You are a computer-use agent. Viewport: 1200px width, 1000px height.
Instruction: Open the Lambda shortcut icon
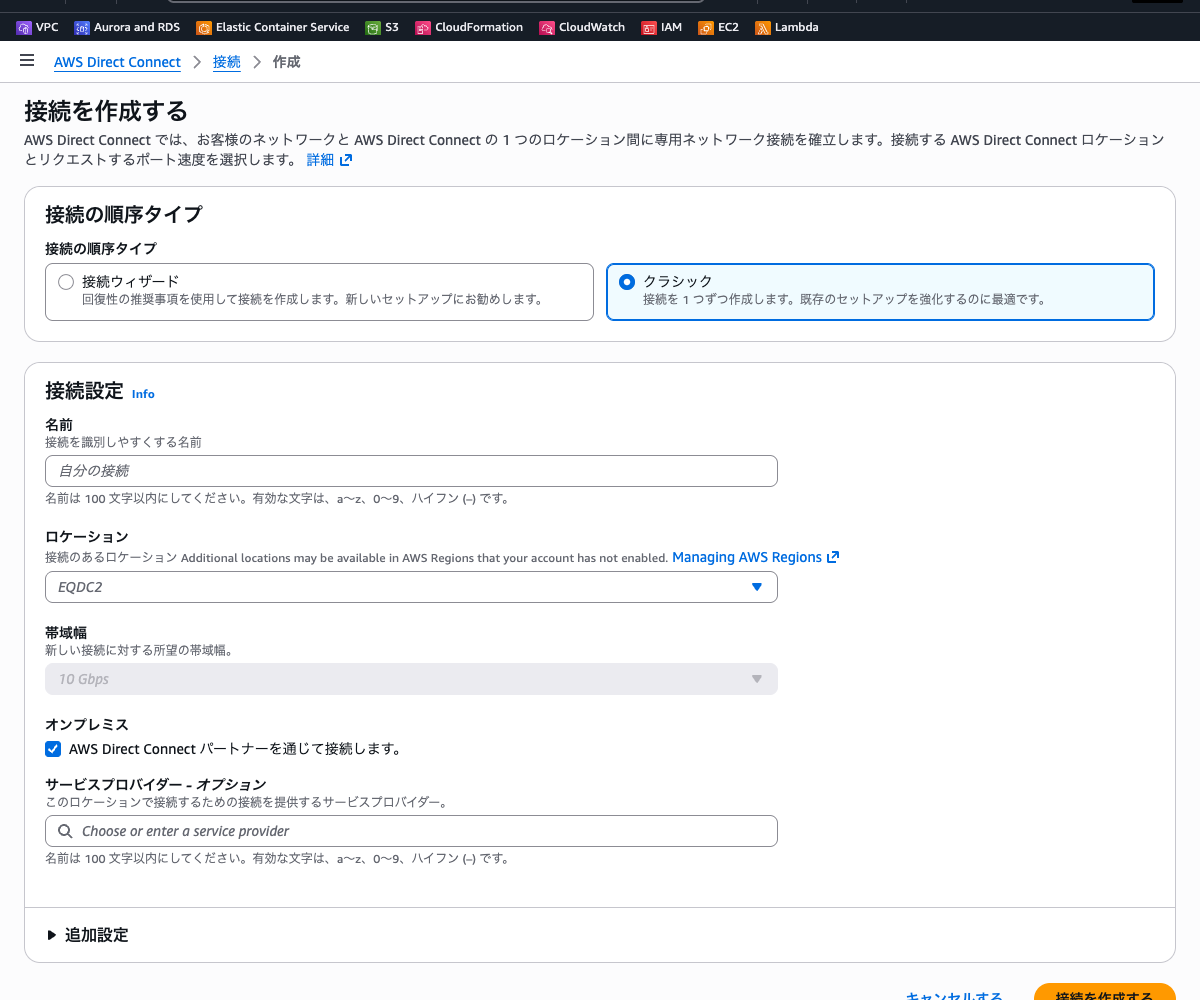763,28
